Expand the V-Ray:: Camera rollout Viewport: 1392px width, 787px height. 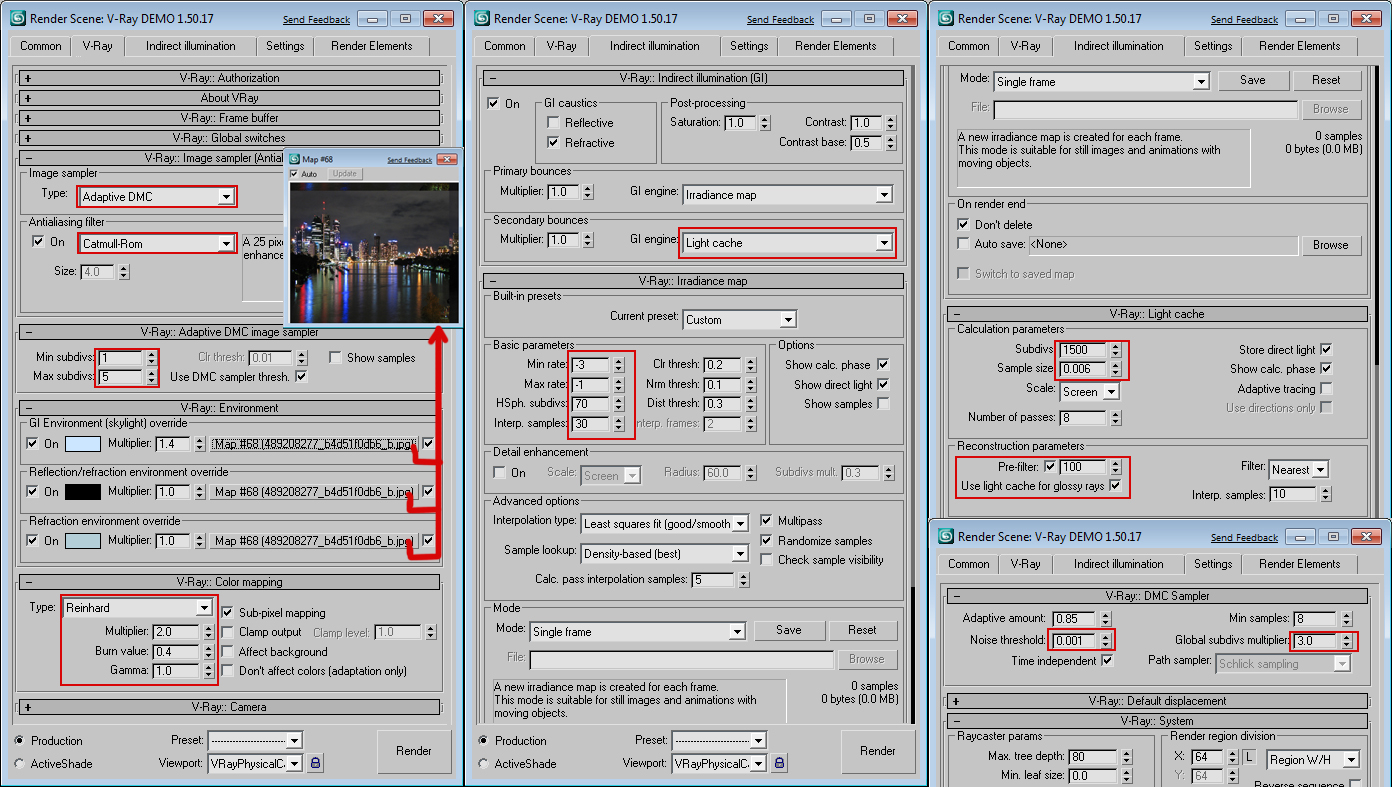[229, 707]
